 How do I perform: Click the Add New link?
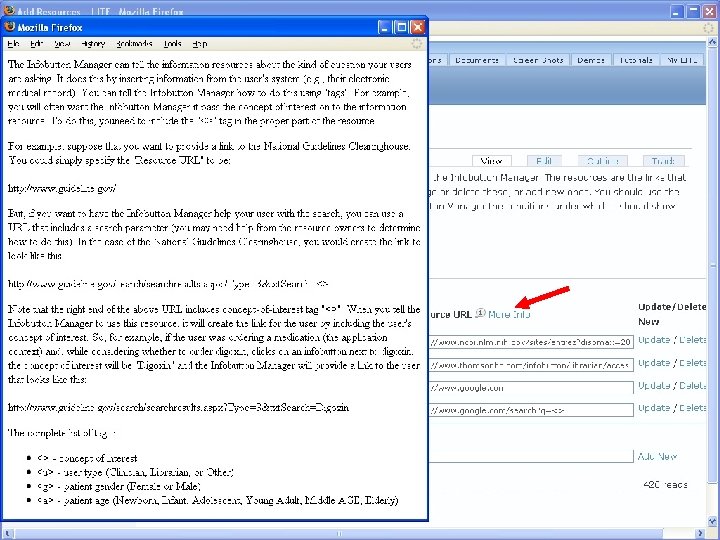coord(657,457)
